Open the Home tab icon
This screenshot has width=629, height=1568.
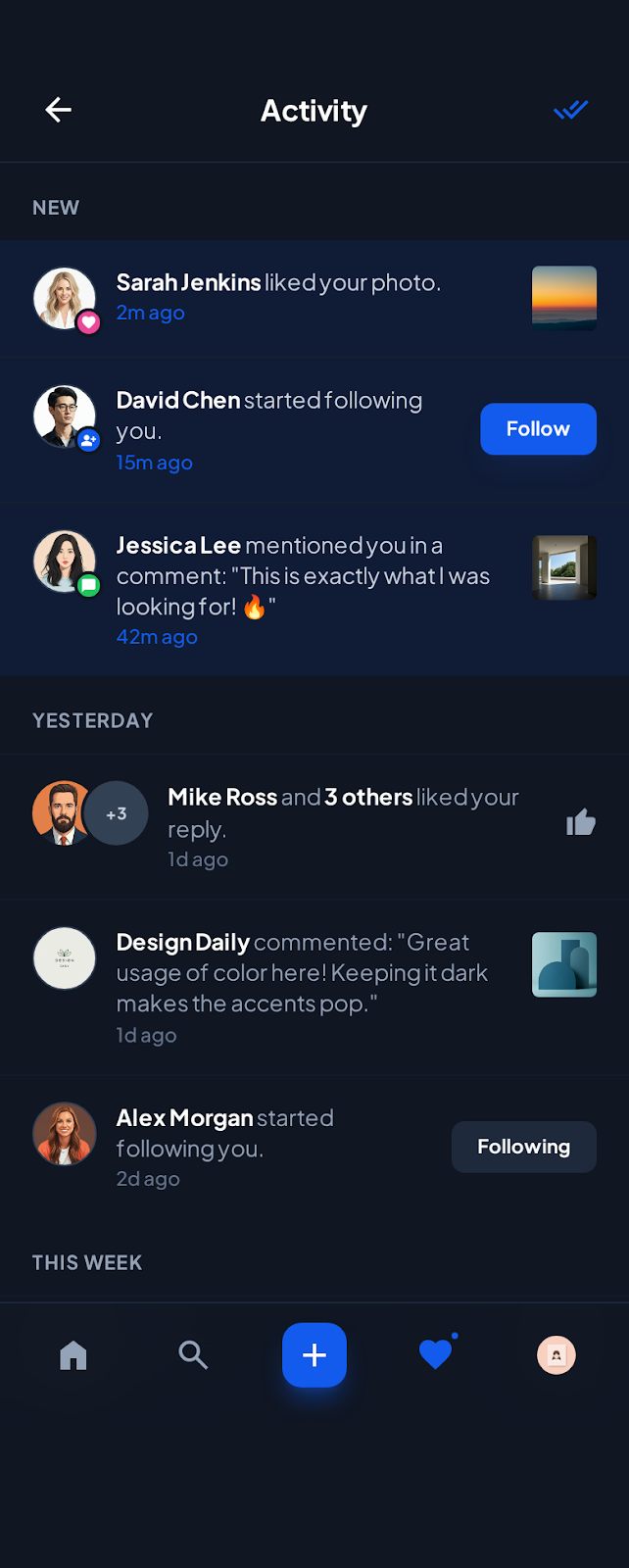73,1355
